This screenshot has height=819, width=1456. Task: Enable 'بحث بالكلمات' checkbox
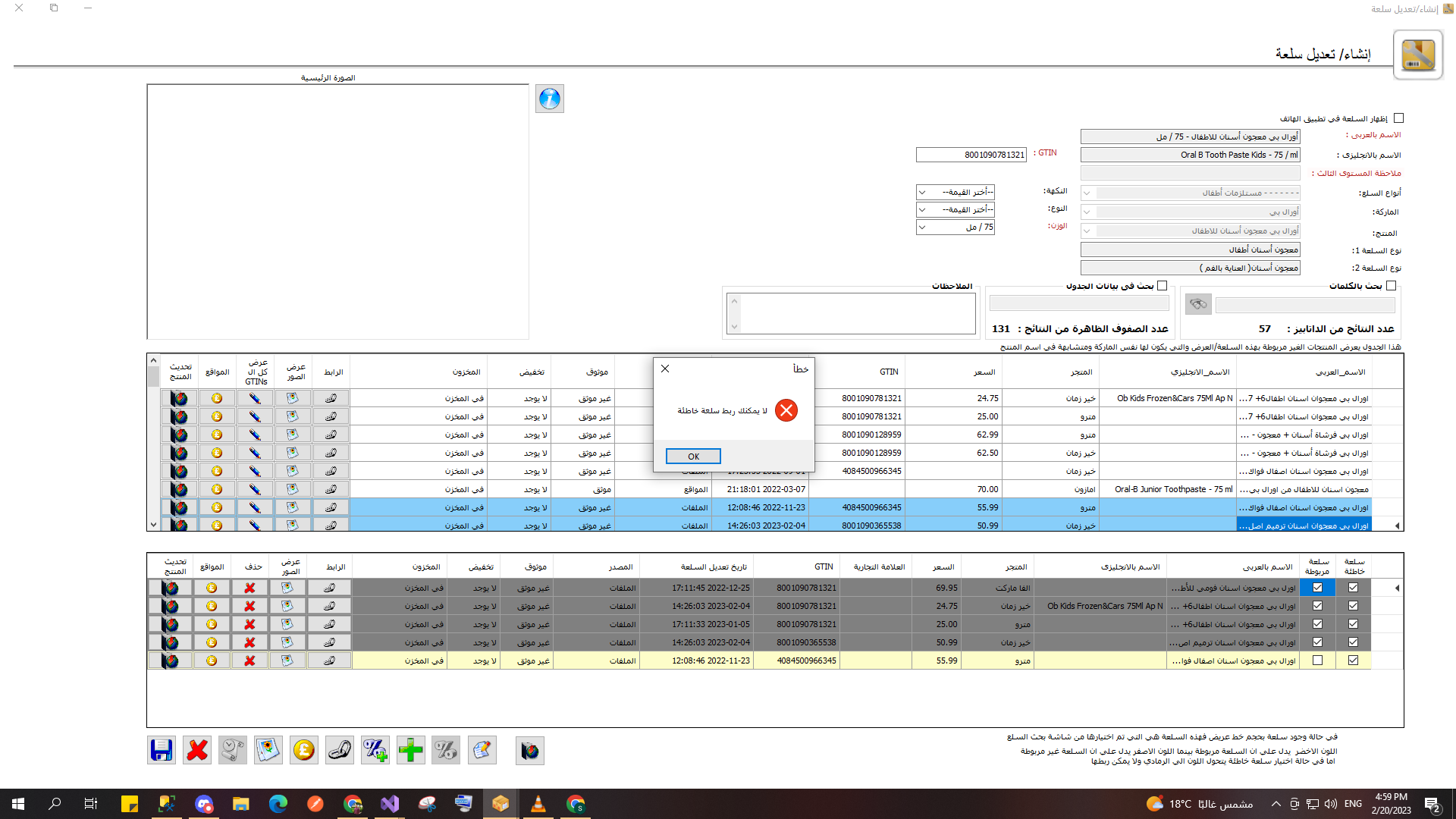point(1391,286)
